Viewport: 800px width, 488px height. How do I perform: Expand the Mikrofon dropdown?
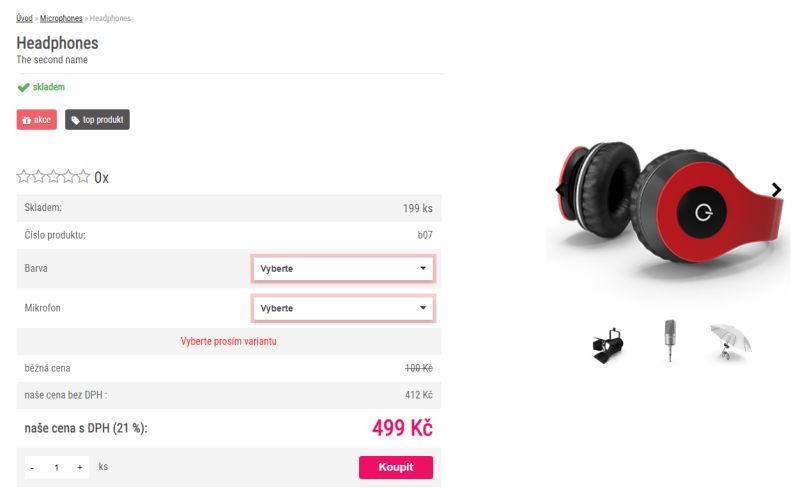[x=342, y=308]
